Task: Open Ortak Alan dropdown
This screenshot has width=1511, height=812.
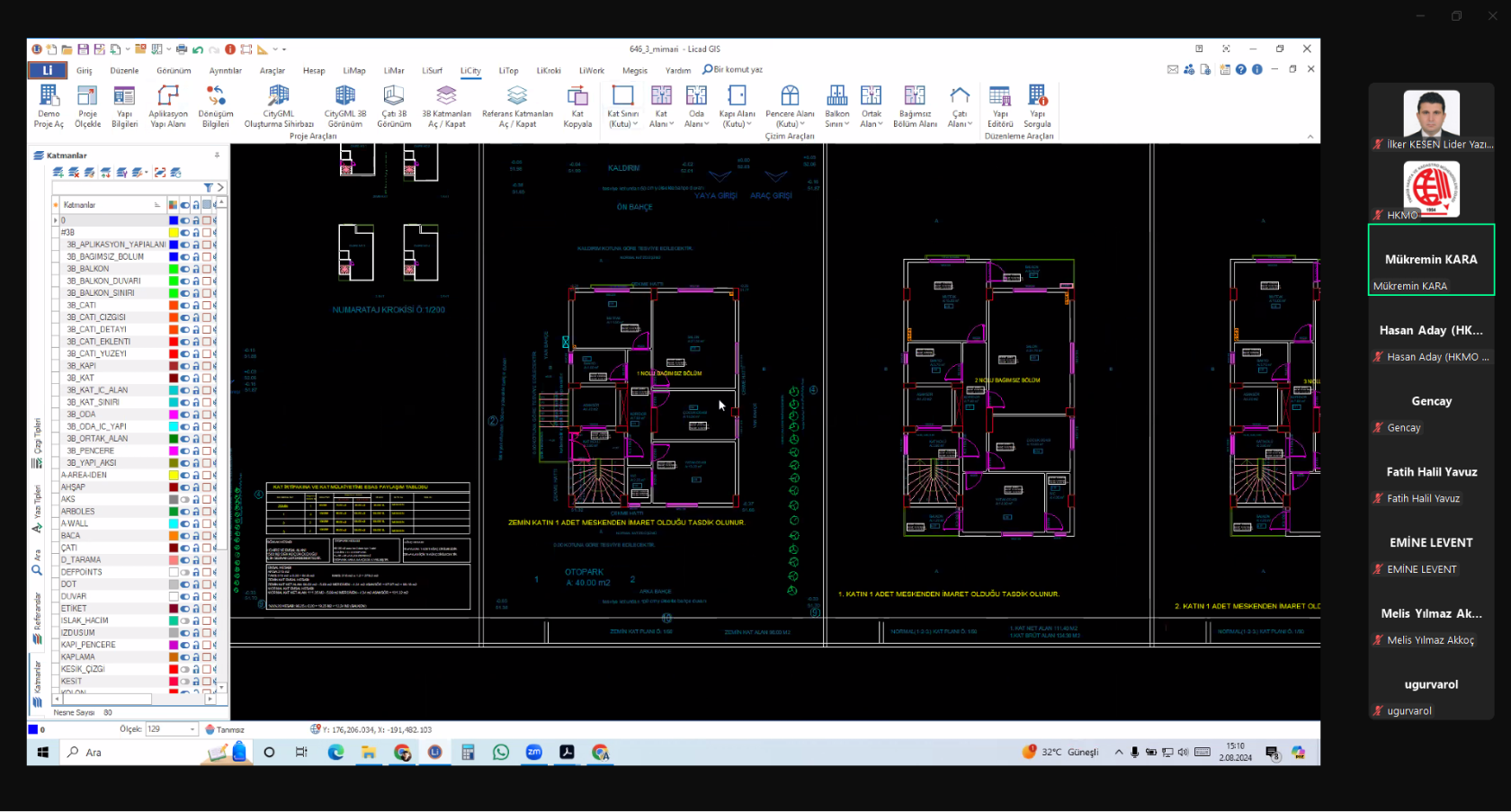Action: click(880, 124)
